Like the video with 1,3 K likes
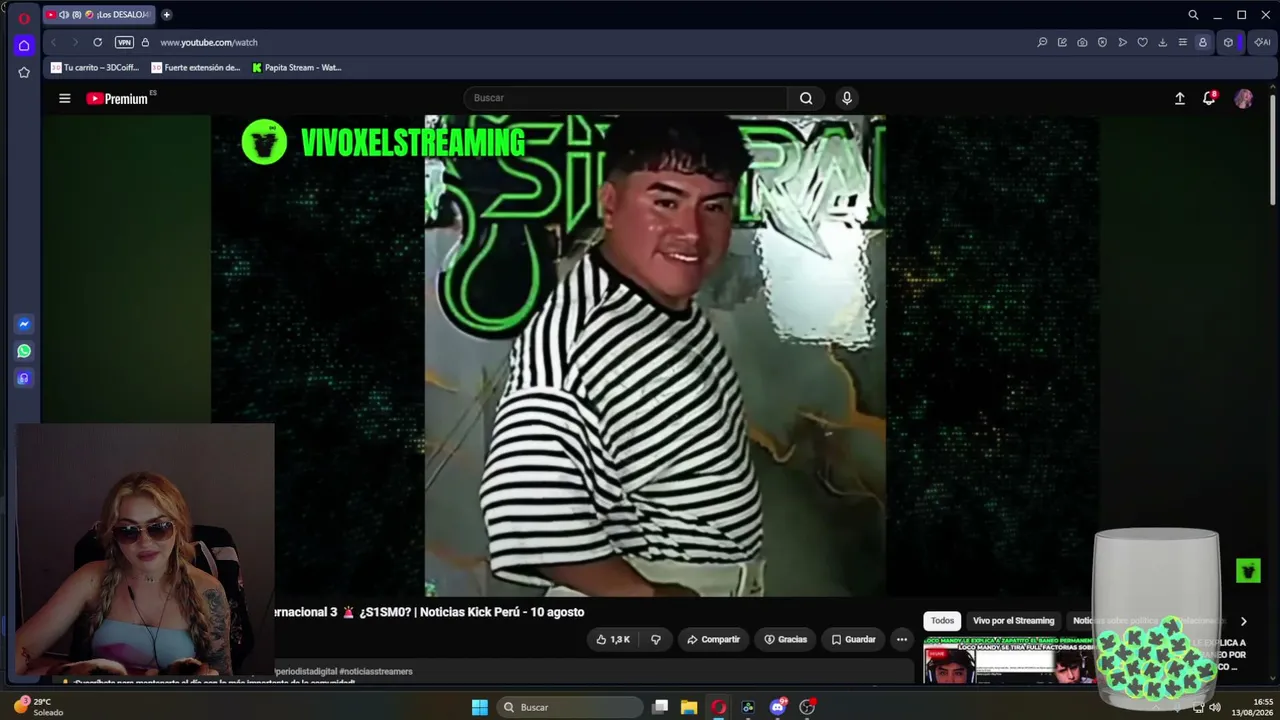This screenshot has height=720, width=1280. click(613, 639)
